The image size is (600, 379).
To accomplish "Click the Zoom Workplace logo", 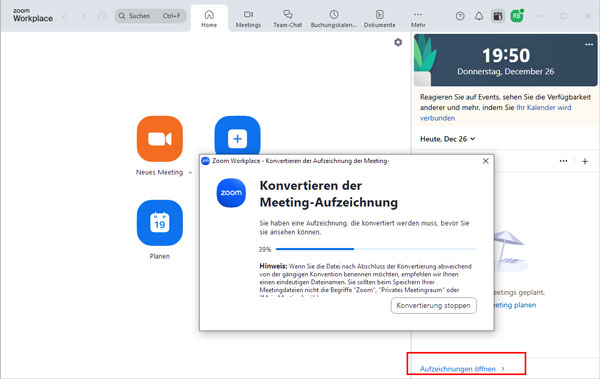I will click(33, 15).
